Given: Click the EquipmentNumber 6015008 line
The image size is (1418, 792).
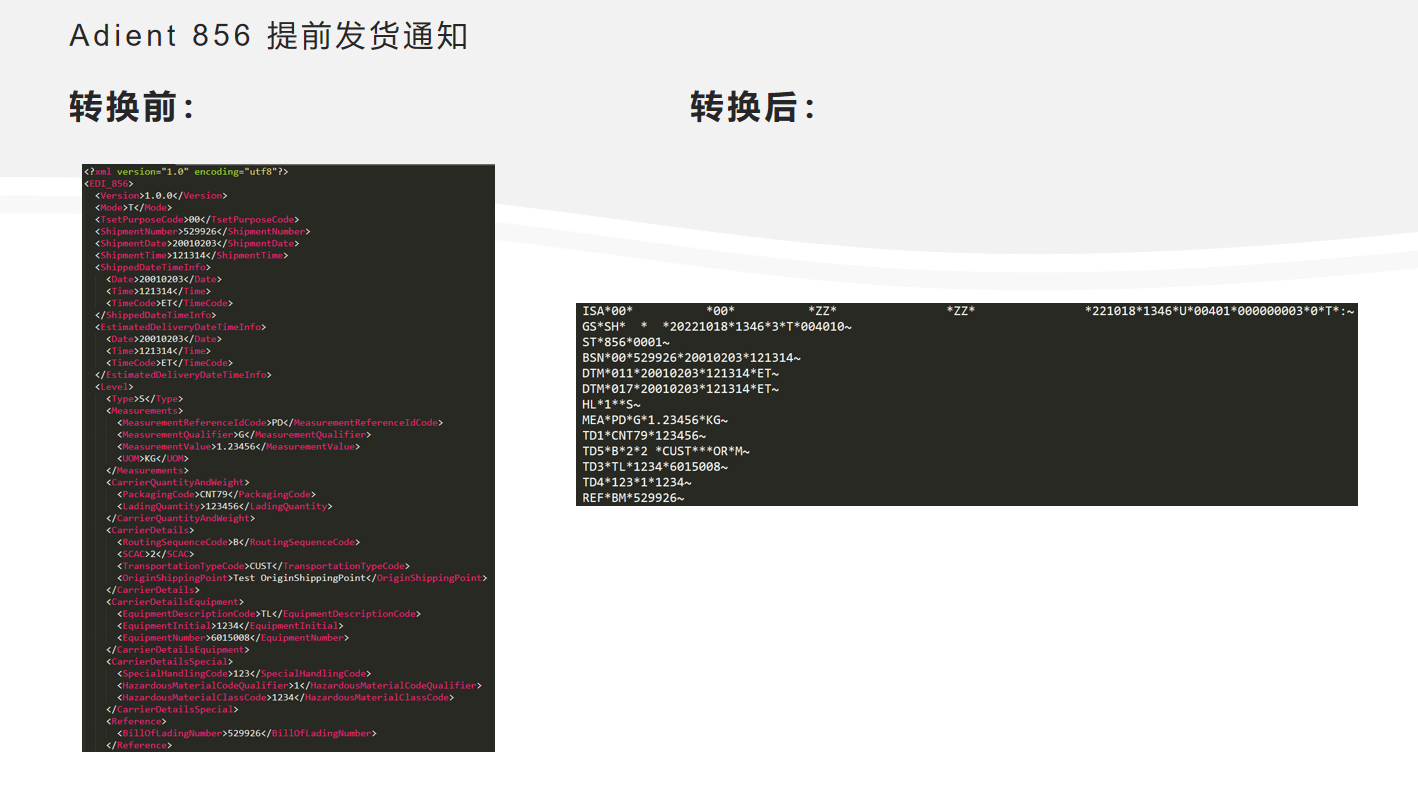Looking at the screenshot, I should (x=233, y=638).
